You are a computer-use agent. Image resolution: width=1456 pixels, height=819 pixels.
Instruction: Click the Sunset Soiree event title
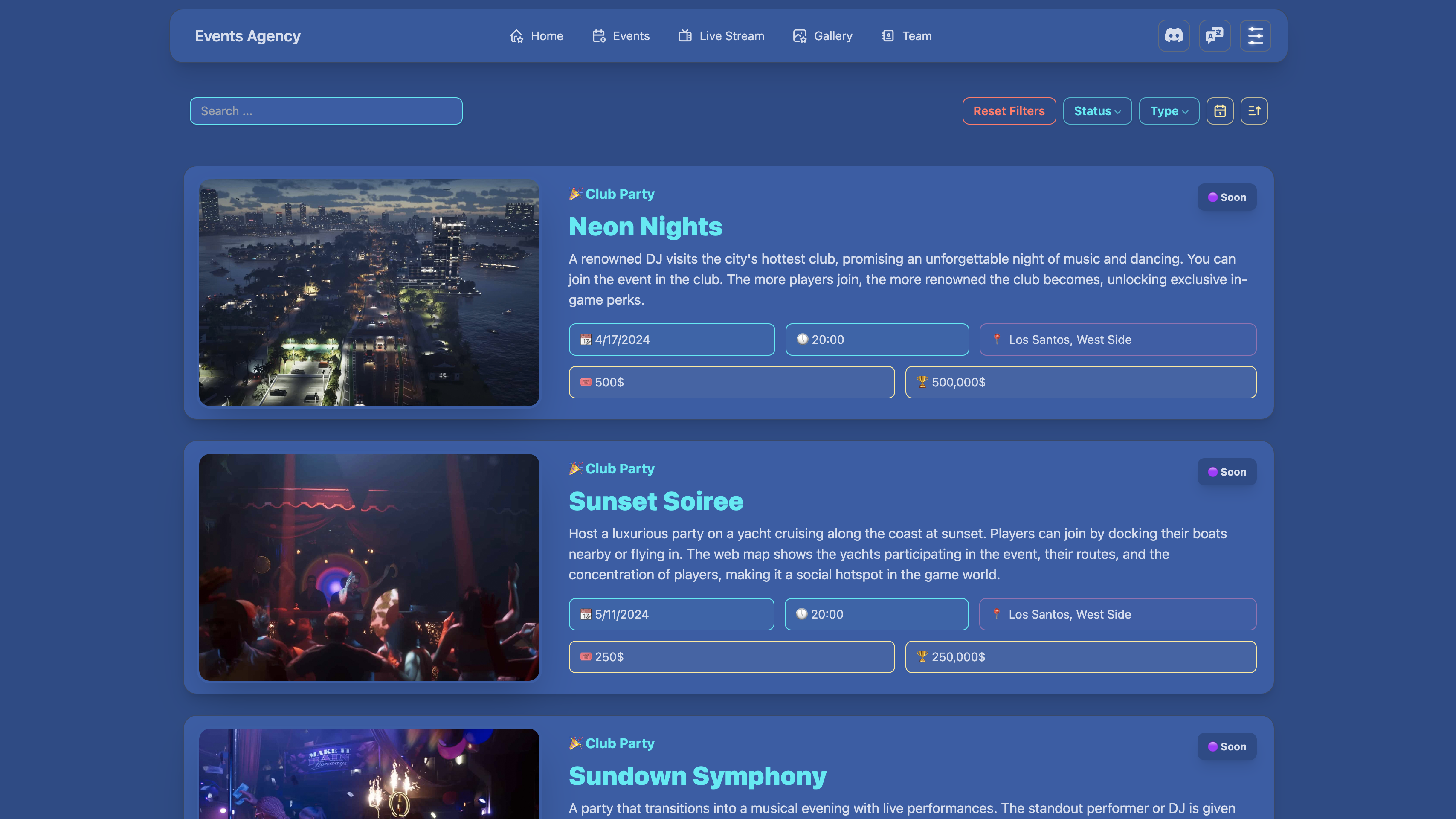[655, 501]
